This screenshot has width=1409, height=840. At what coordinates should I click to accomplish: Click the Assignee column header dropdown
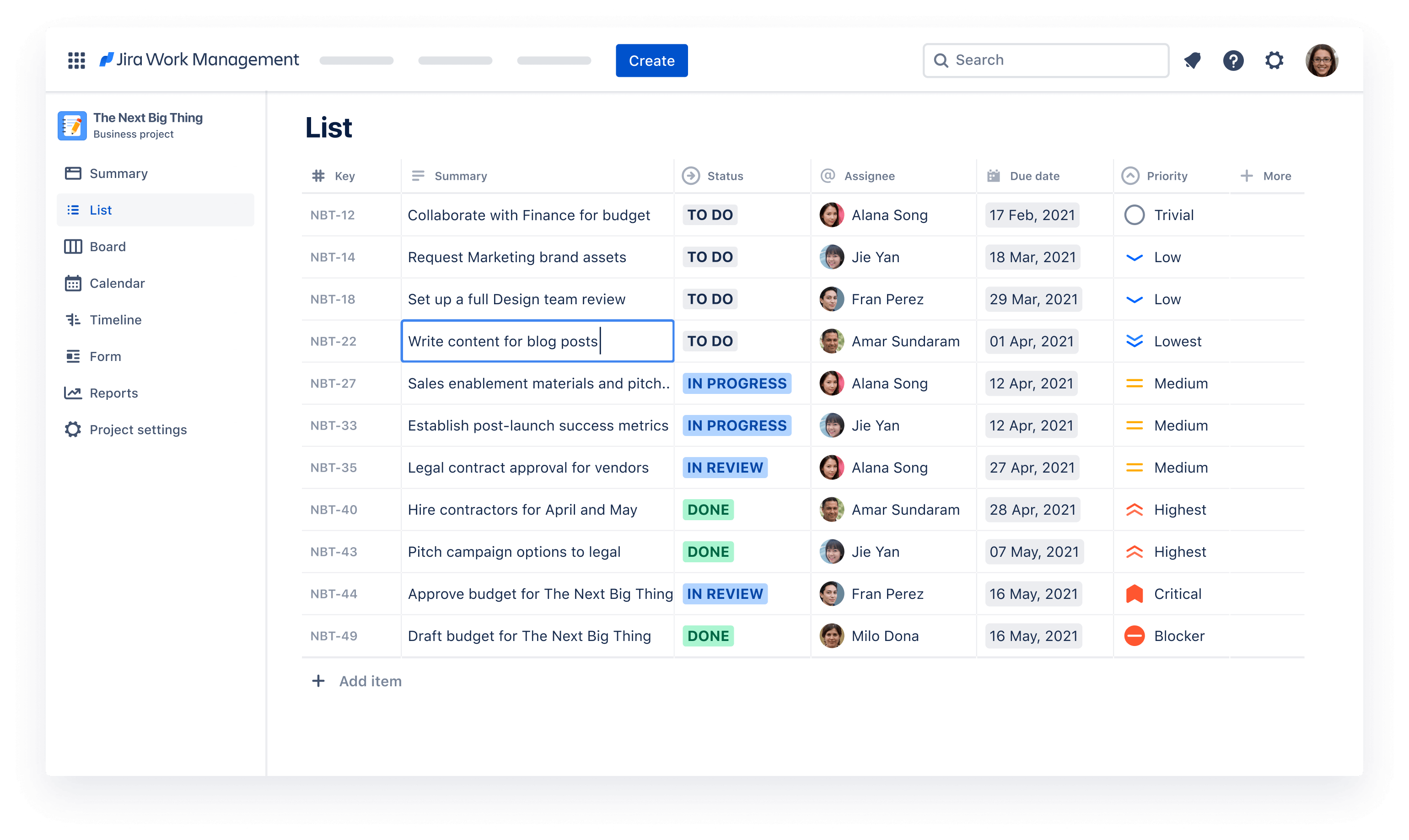pyautogui.click(x=867, y=176)
